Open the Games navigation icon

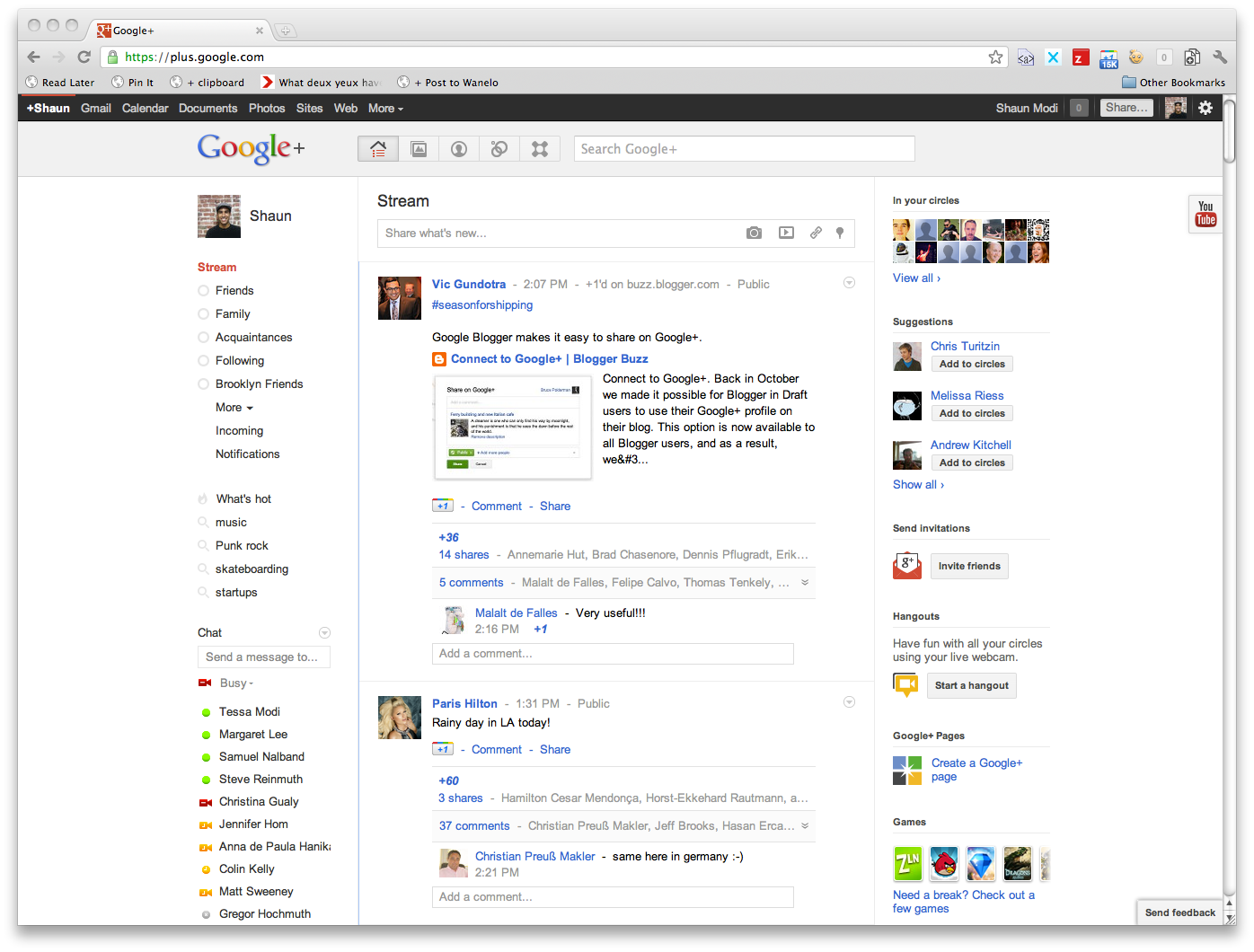(540, 148)
